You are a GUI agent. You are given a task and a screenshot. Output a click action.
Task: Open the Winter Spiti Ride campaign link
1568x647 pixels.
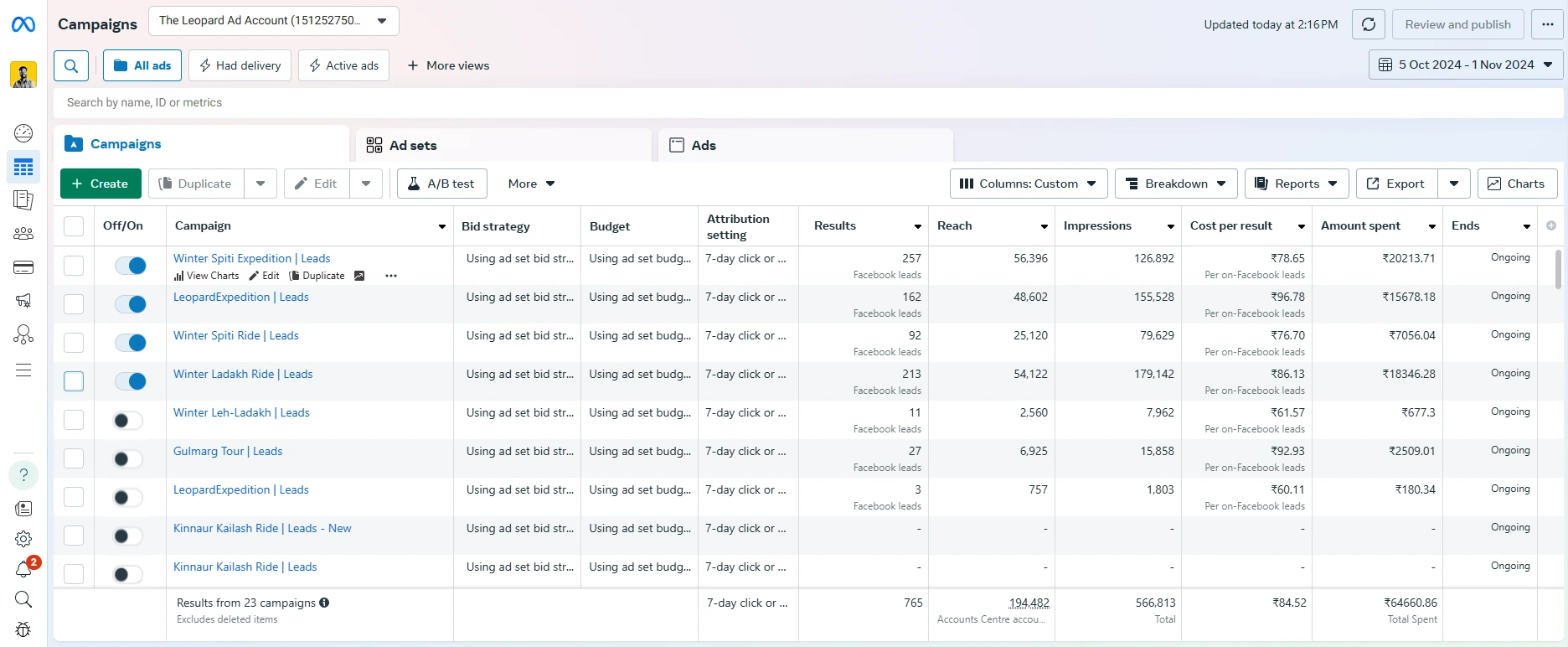coord(236,335)
